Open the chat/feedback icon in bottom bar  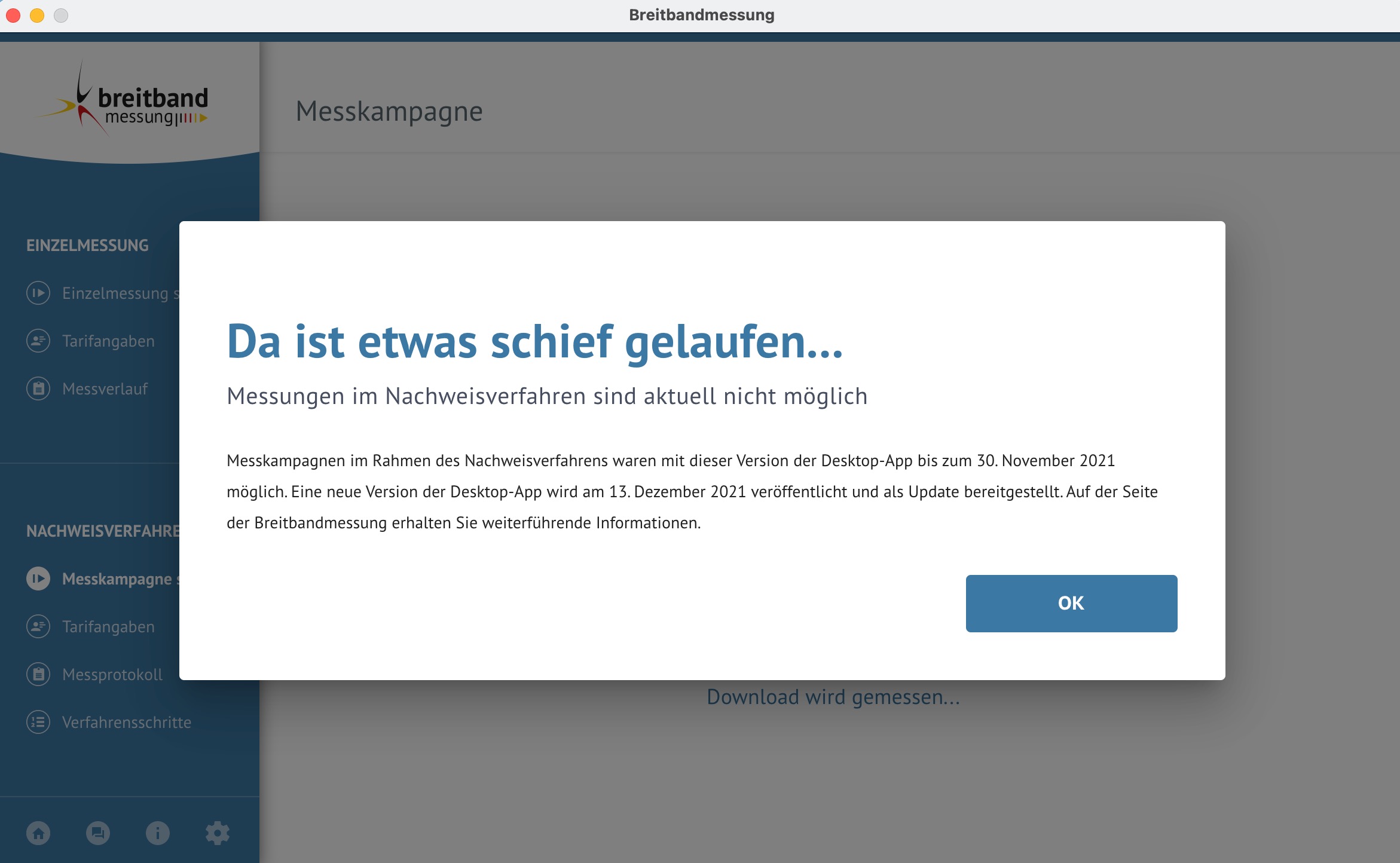click(x=98, y=833)
